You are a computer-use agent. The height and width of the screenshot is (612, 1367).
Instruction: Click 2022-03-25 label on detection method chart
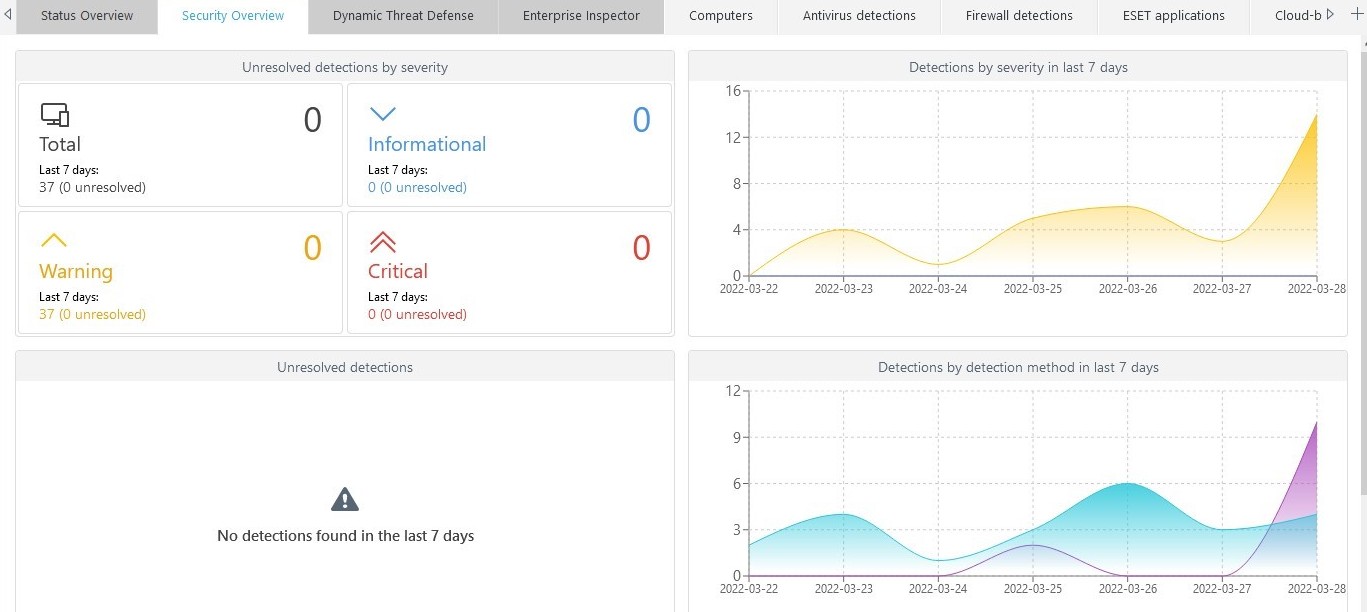1033,589
